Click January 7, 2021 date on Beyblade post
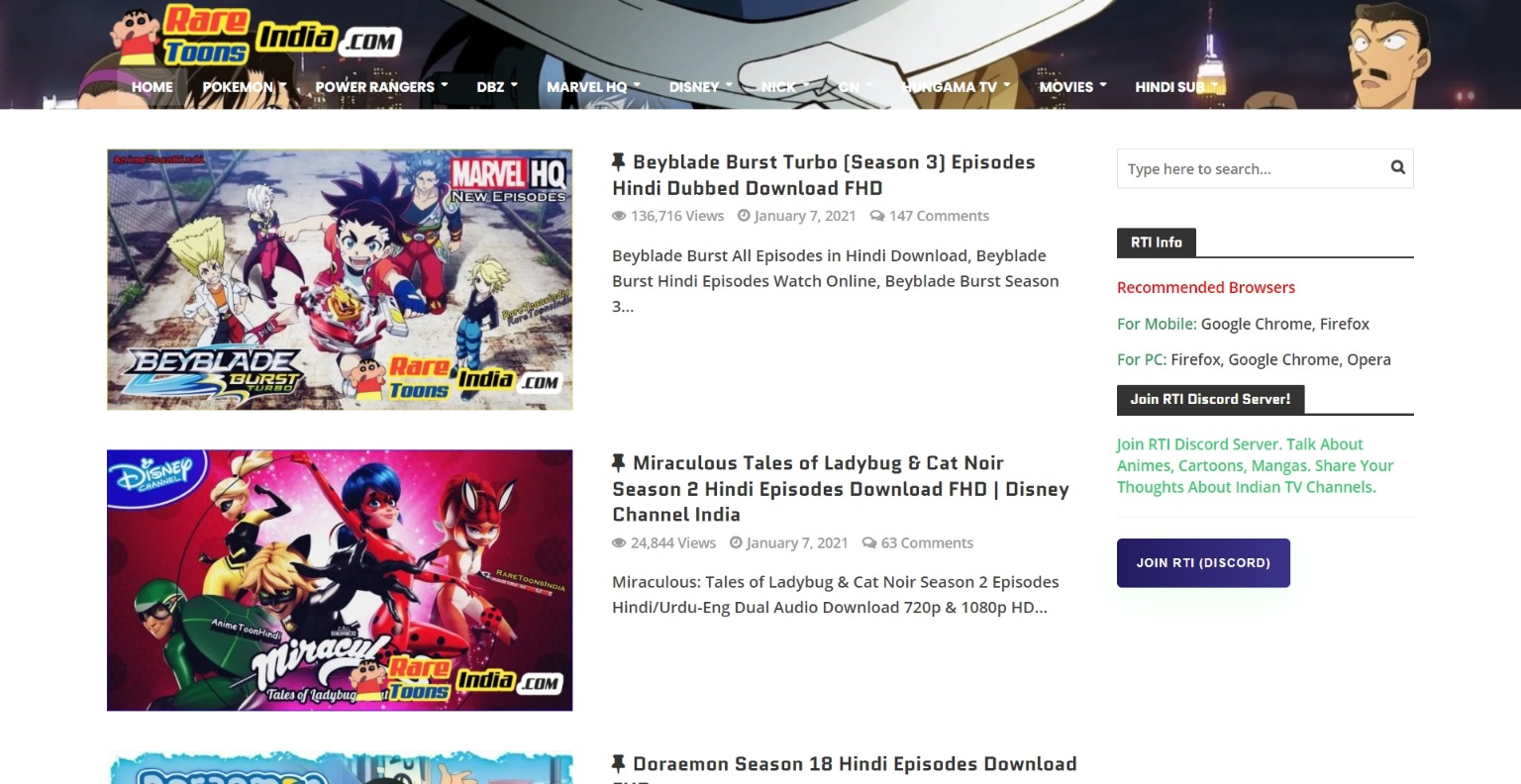The image size is (1521, 784). click(x=805, y=216)
